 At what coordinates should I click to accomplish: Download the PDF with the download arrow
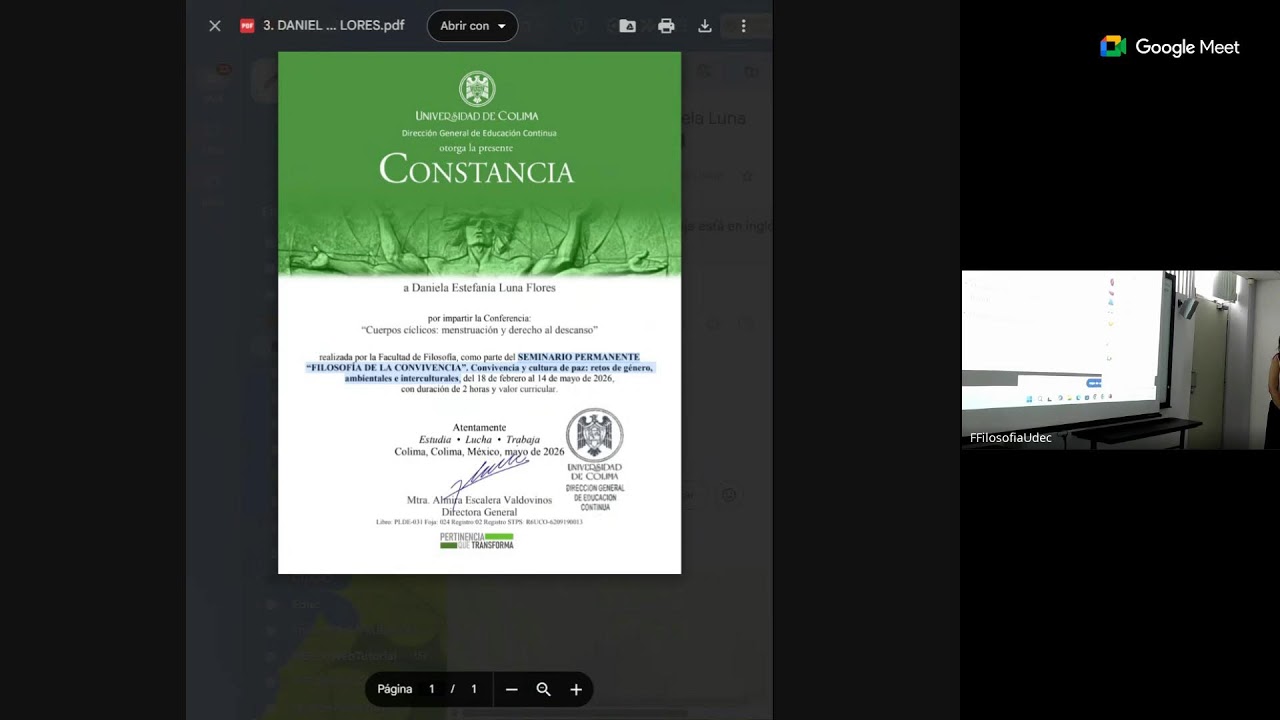click(x=705, y=26)
